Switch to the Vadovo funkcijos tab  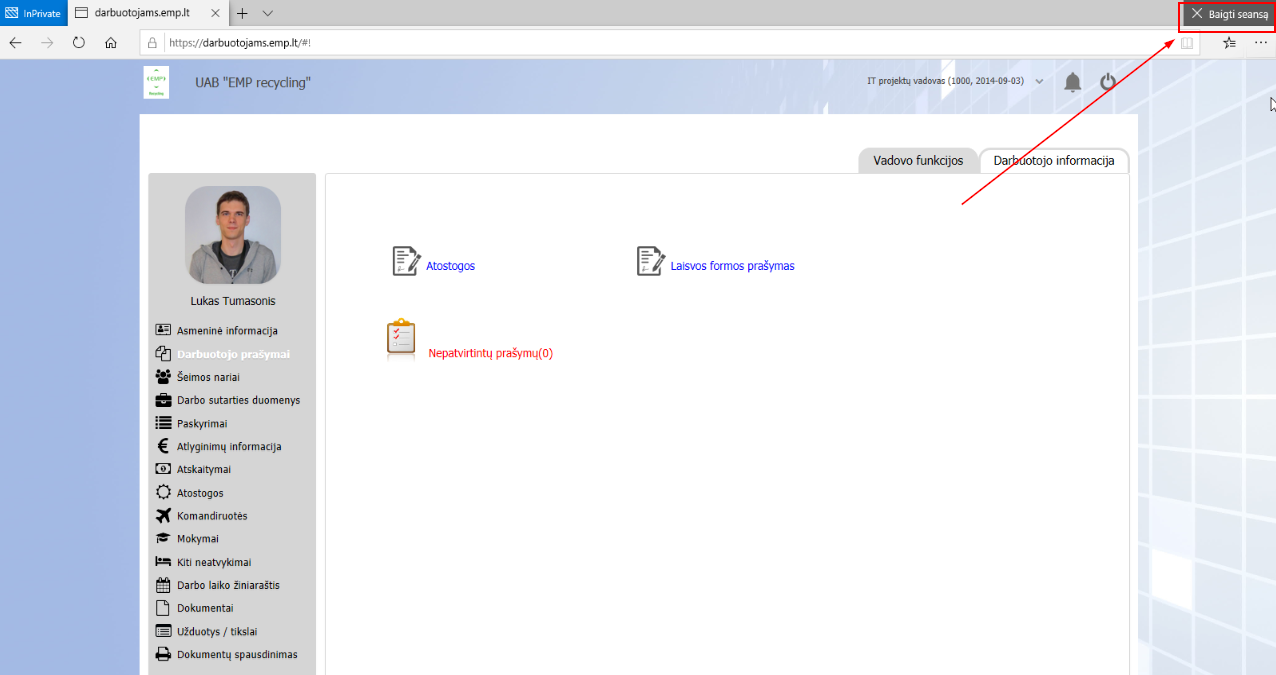[918, 160]
